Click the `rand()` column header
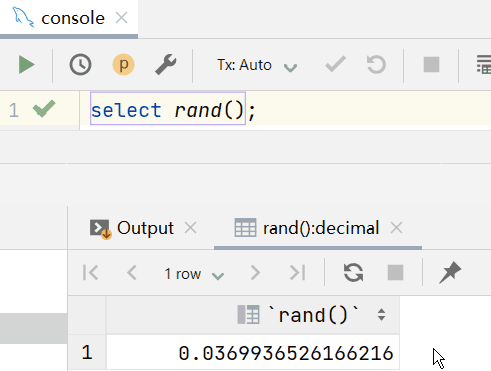This screenshot has width=491, height=371. [x=253, y=315]
